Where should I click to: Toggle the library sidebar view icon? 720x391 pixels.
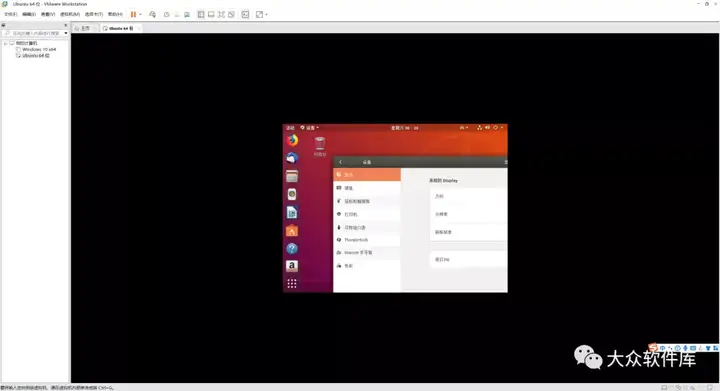[x=201, y=14]
